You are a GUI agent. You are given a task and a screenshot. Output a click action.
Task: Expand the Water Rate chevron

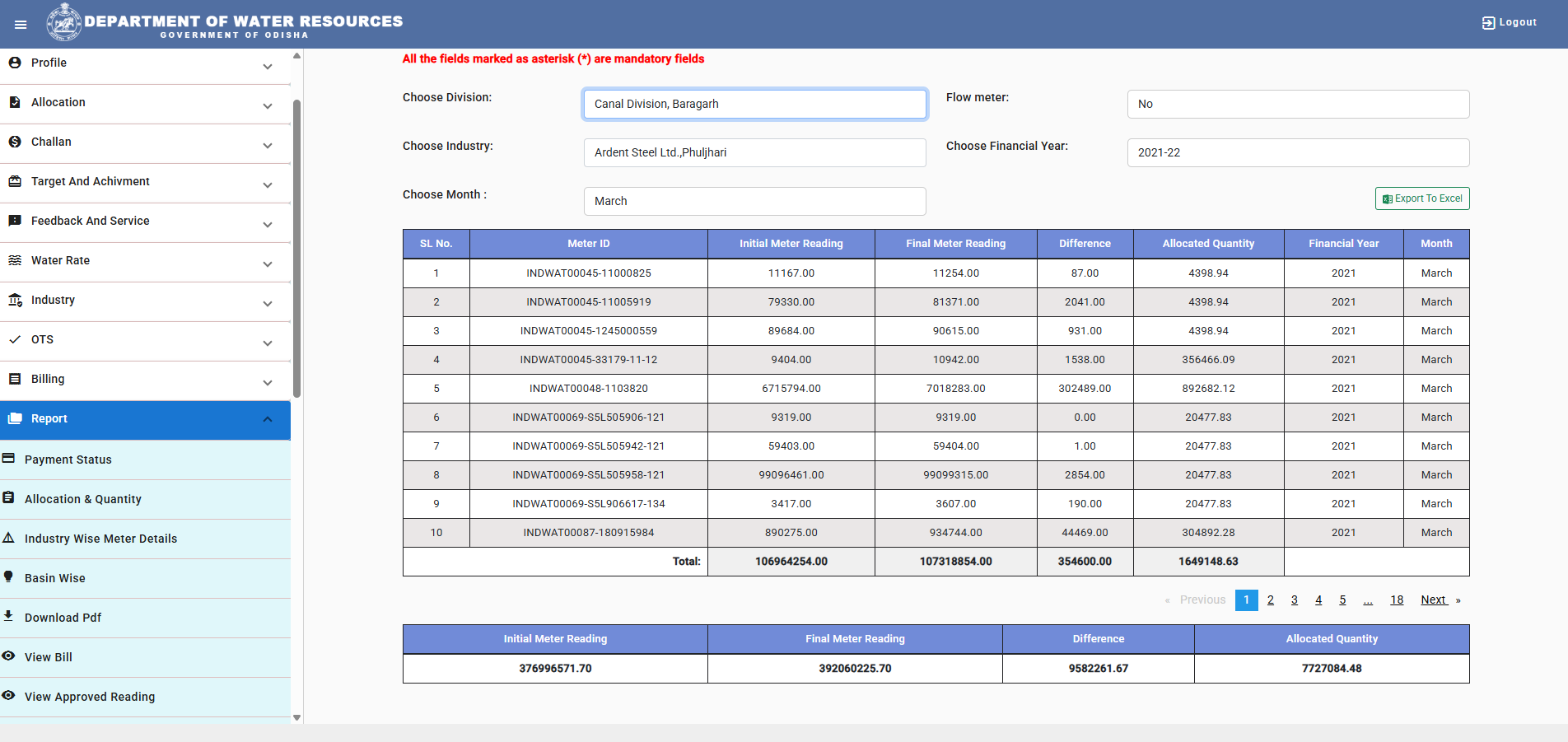point(268,264)
